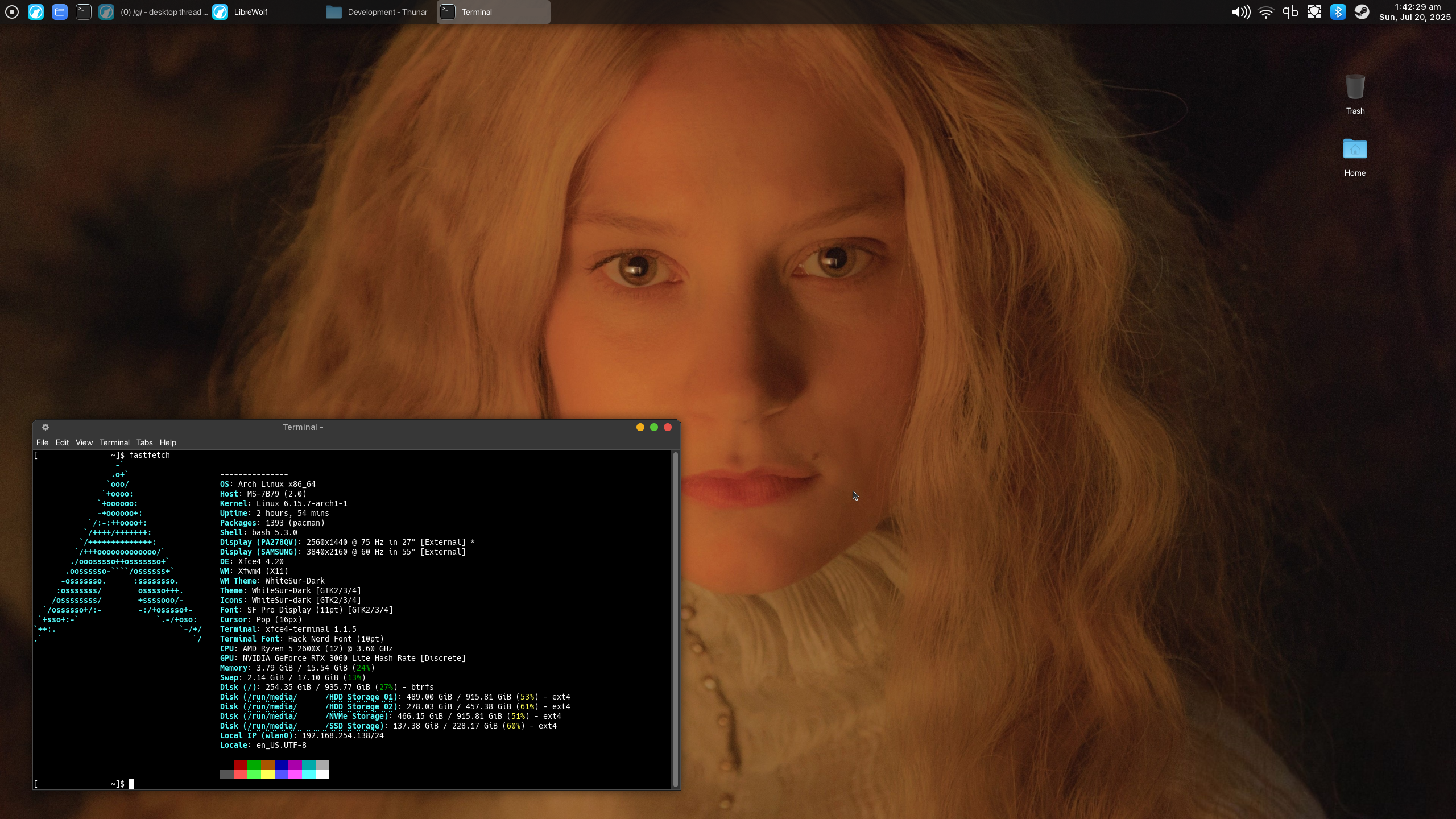
Task: Click the 'Locale: en_US.UTF-8' line
Action: click(x=263, y=745)
